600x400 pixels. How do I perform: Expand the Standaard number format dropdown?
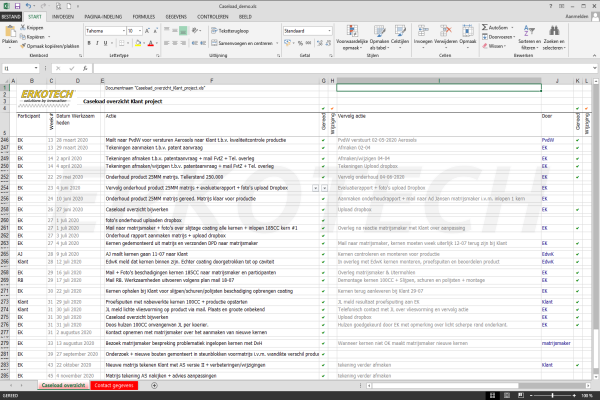coord(331,31)
